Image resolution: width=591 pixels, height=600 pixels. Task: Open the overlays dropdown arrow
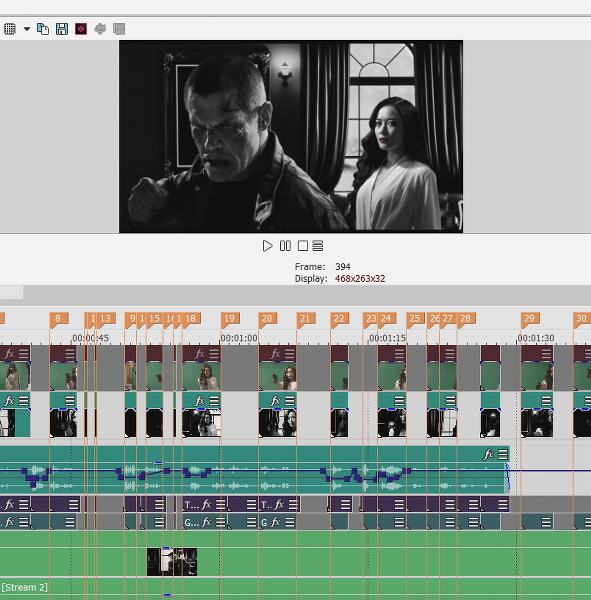click(x=27, y=29)
